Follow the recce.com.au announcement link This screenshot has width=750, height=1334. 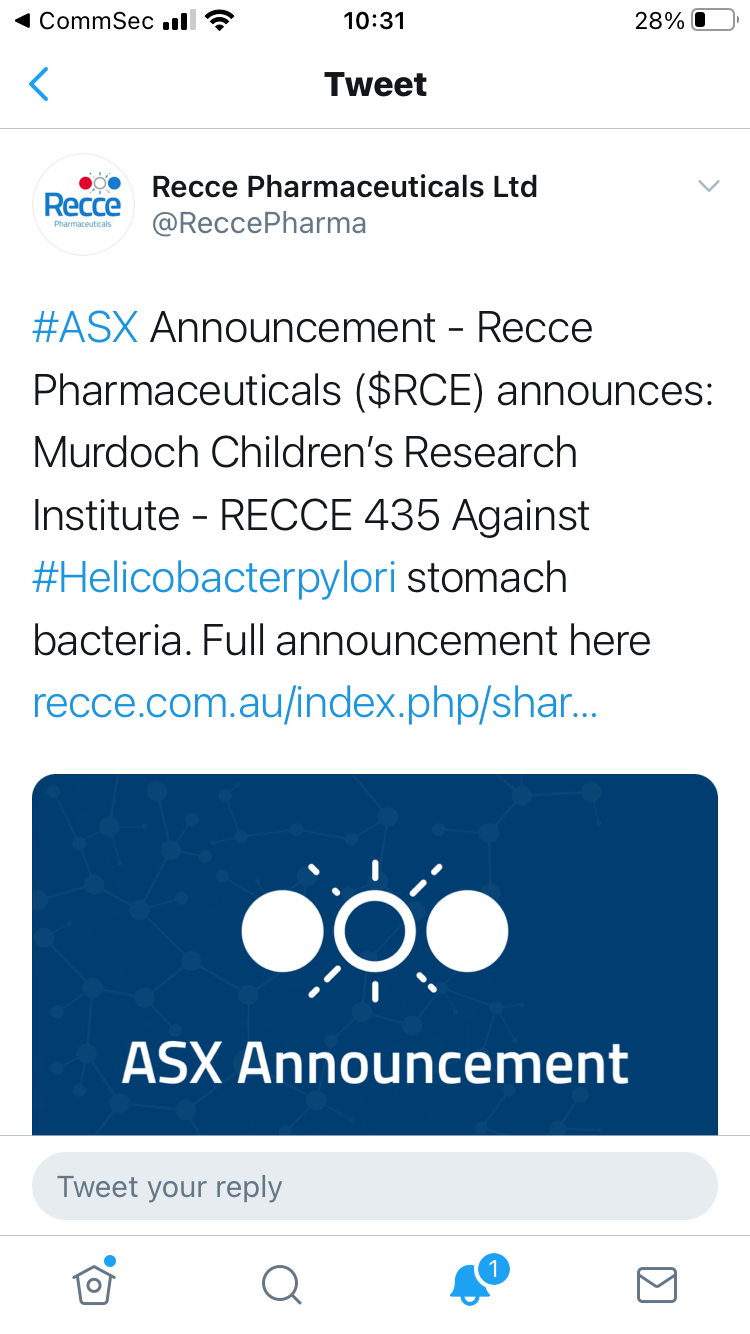click(315, 704)
